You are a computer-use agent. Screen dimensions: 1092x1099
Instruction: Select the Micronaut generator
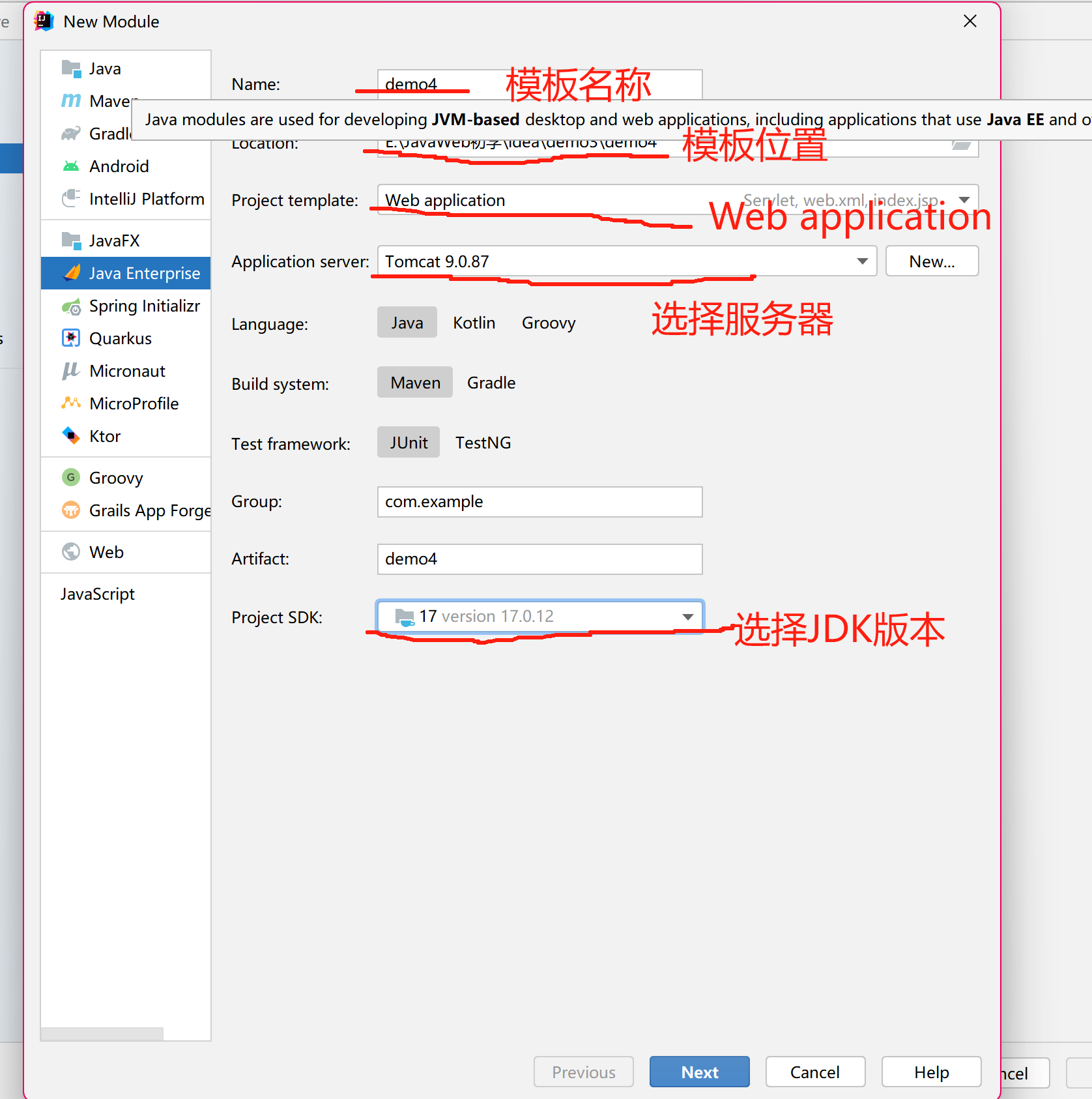(127, 371)
